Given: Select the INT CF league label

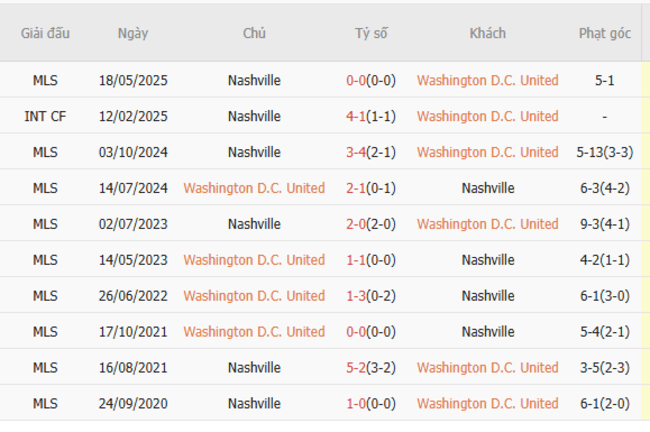Looking at the screenshot, I should point(45,116).
